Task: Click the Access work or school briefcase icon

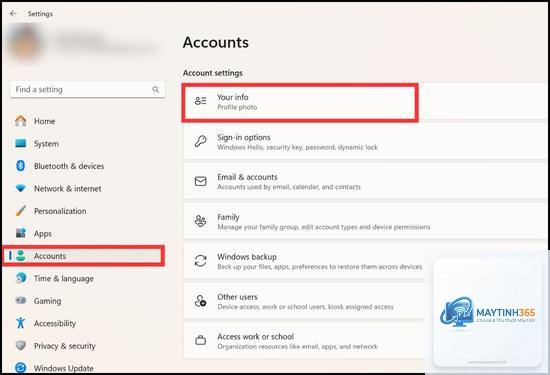Action: point(201,340)
